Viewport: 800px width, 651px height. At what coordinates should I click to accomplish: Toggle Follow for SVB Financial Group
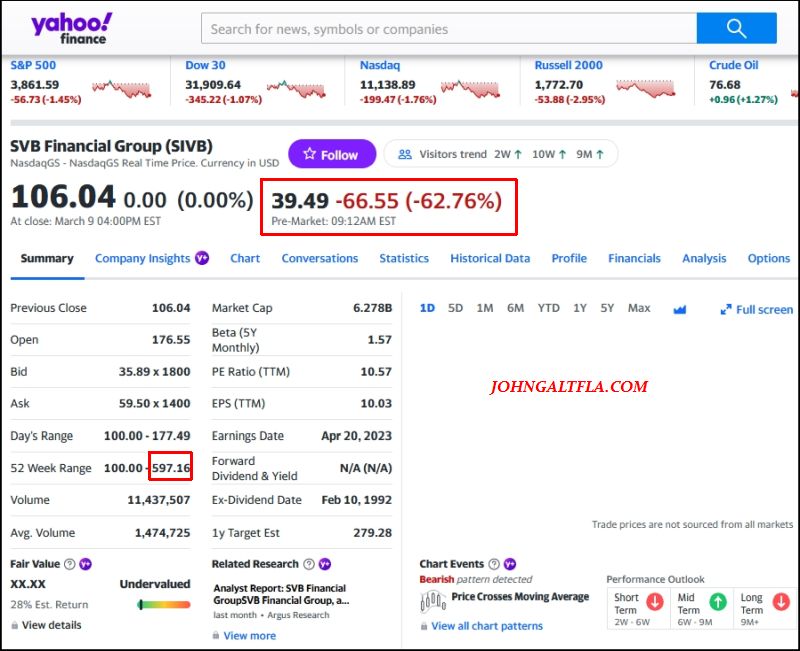click(332, 154)
